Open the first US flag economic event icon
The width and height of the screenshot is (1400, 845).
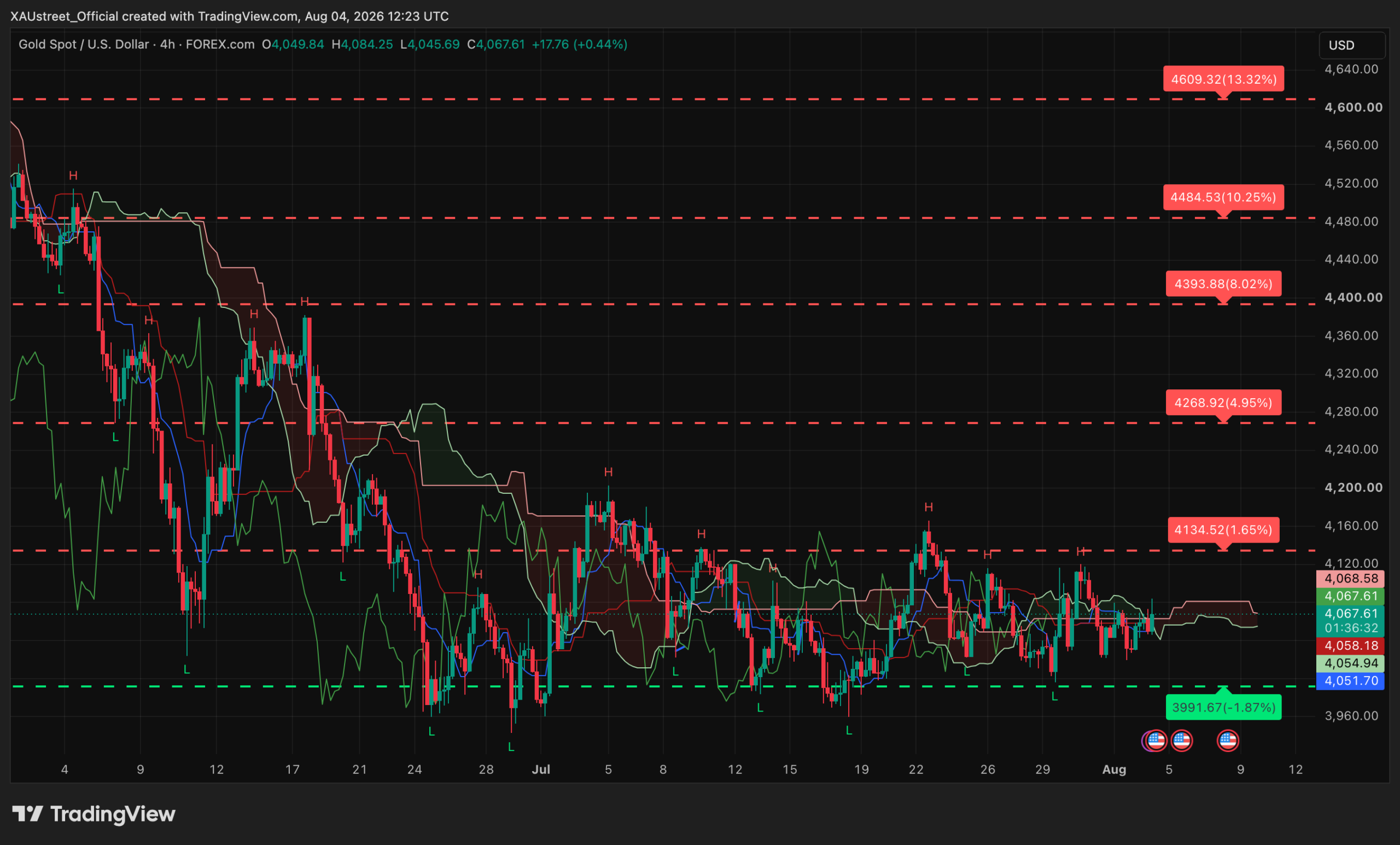tap(1156, 741)
